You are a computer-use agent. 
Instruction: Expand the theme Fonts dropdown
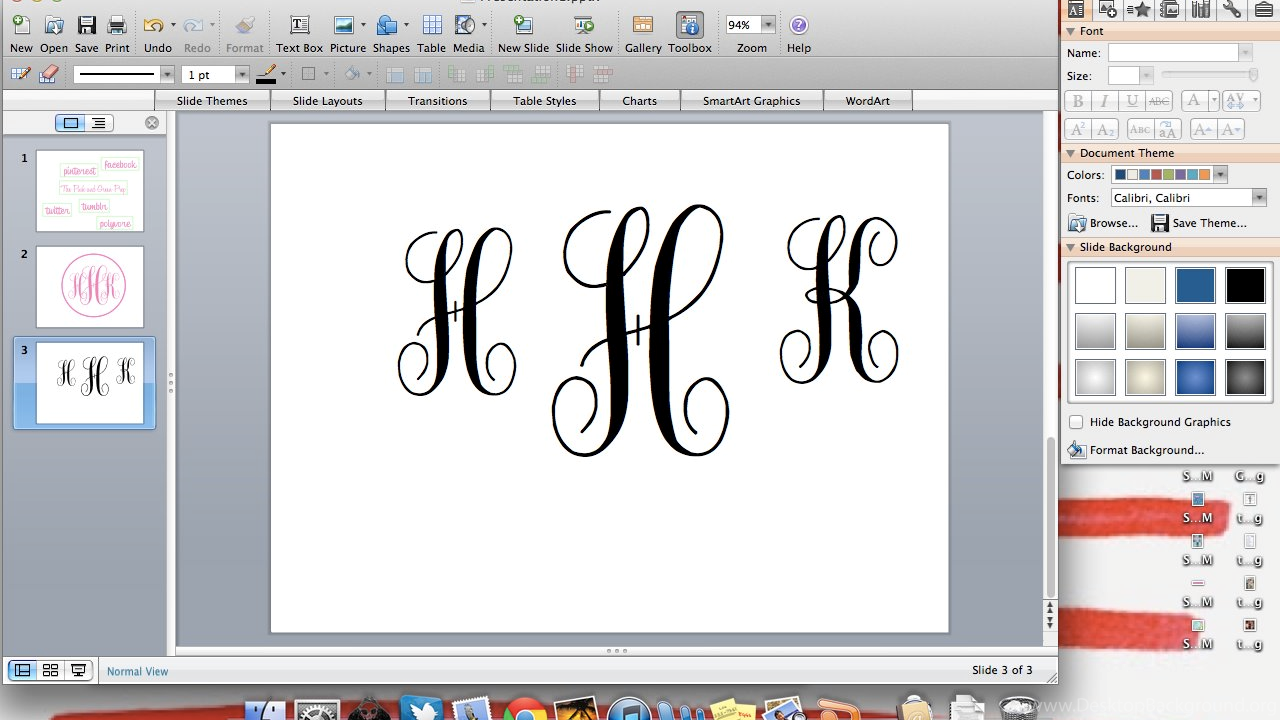pos(1258,198)
